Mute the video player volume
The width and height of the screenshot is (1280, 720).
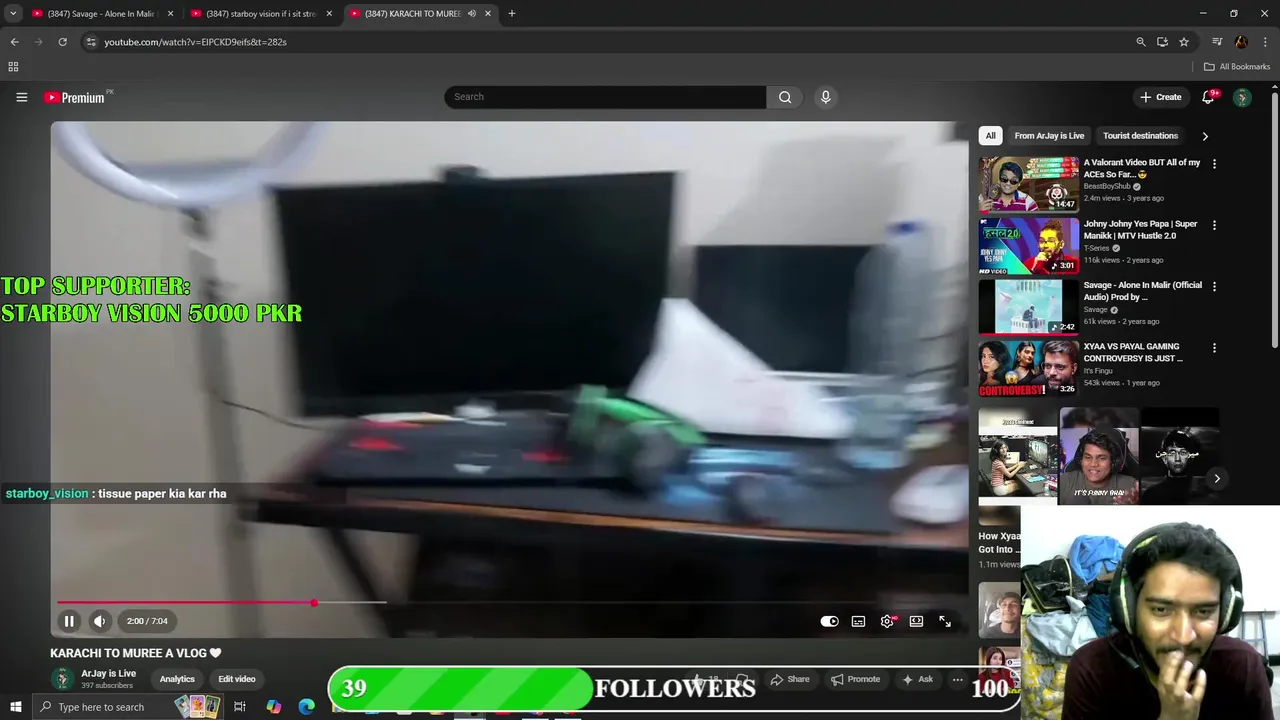point(99,621)
